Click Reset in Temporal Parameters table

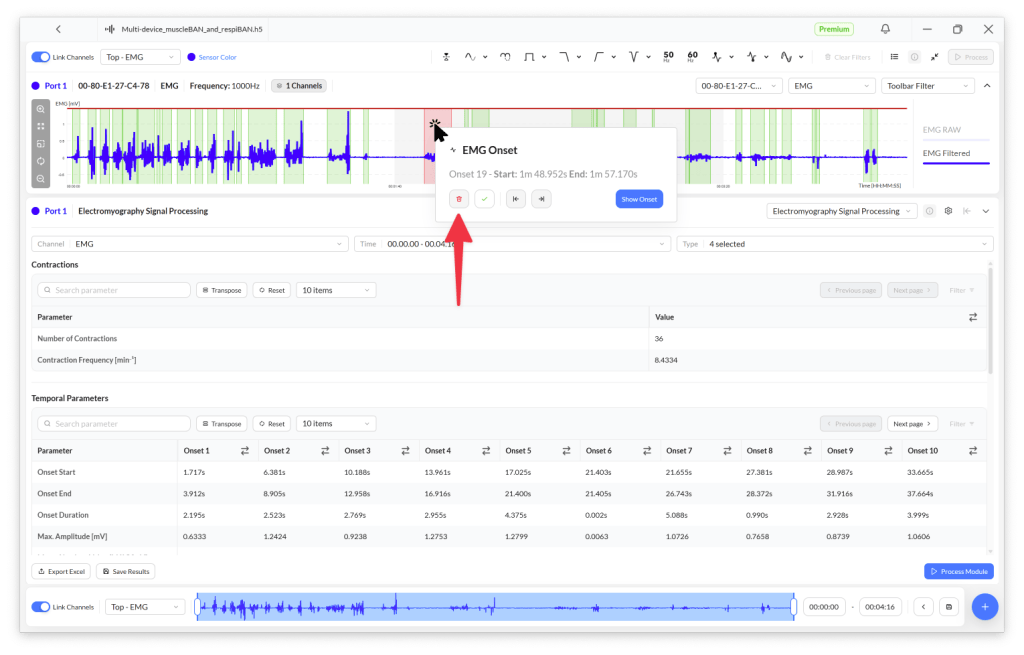[x=272, y=424]
